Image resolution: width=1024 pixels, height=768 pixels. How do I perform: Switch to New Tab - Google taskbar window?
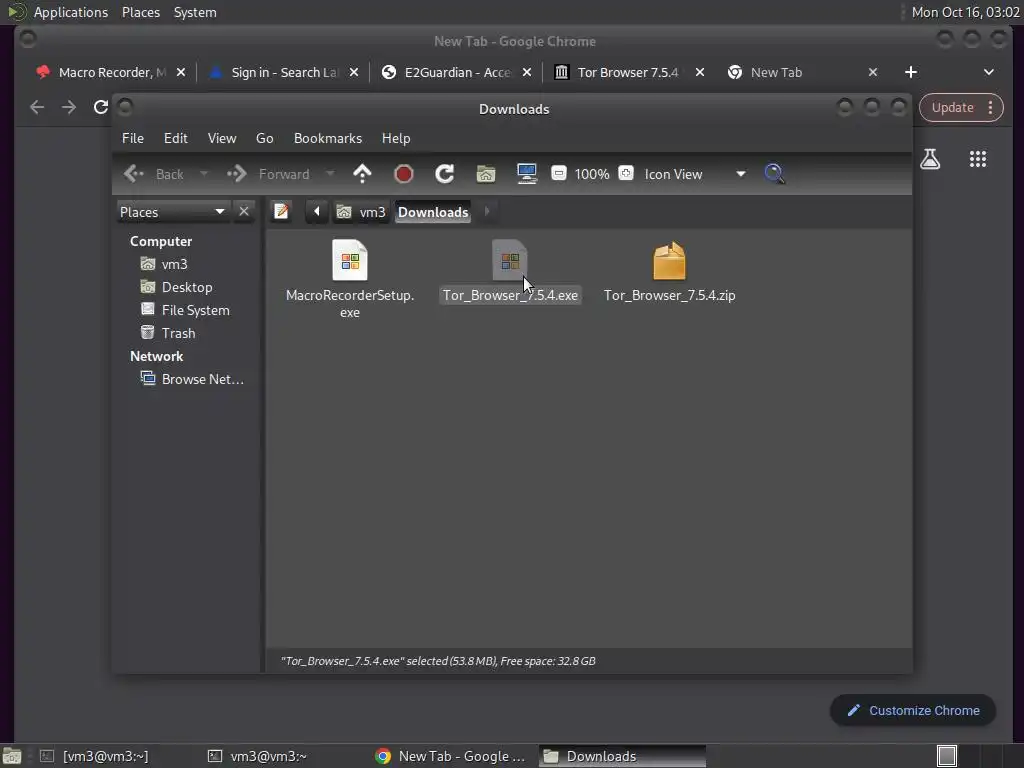(x=452, y=756)
